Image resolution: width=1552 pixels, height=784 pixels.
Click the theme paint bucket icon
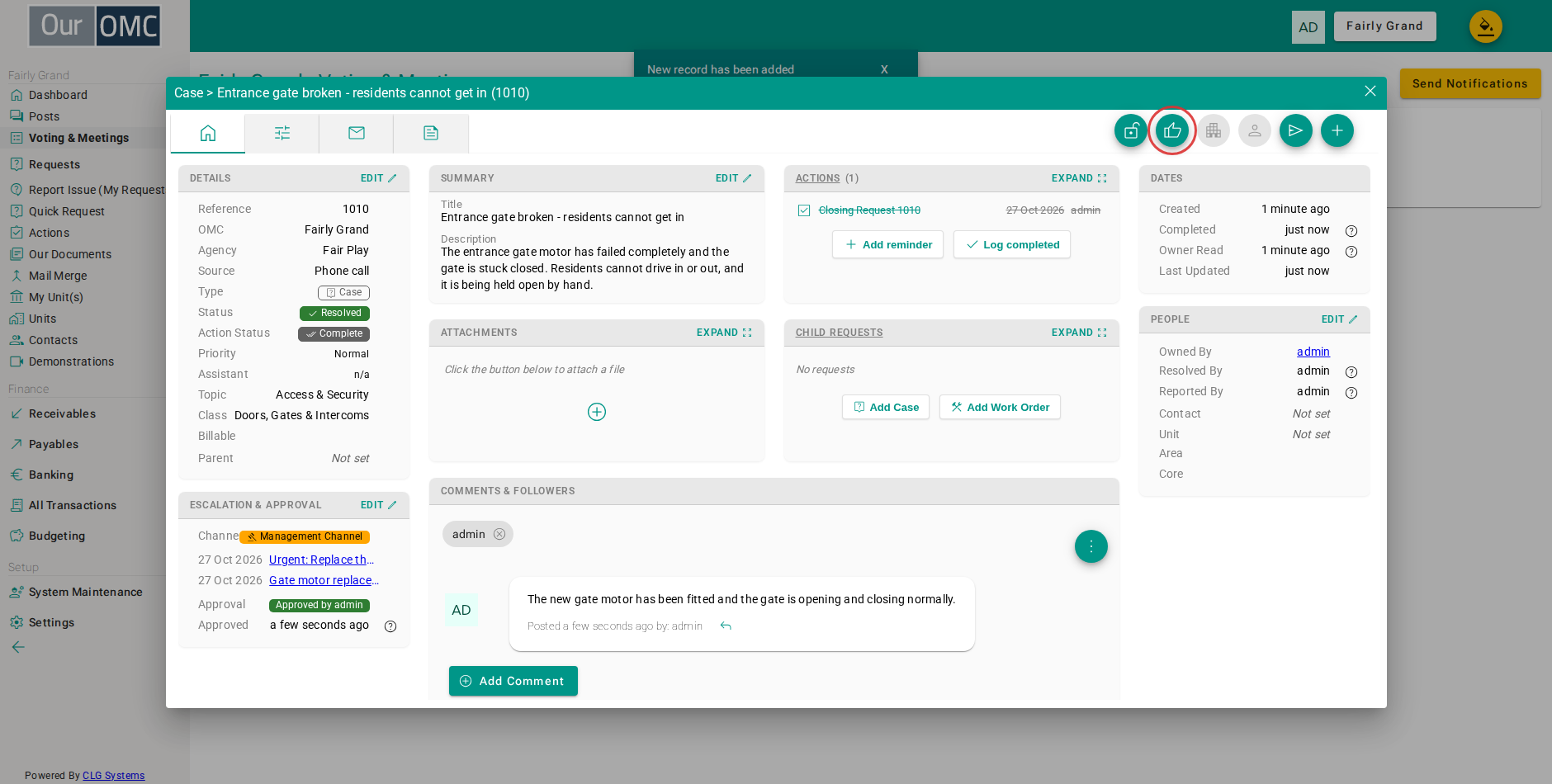coord(1485,26)
